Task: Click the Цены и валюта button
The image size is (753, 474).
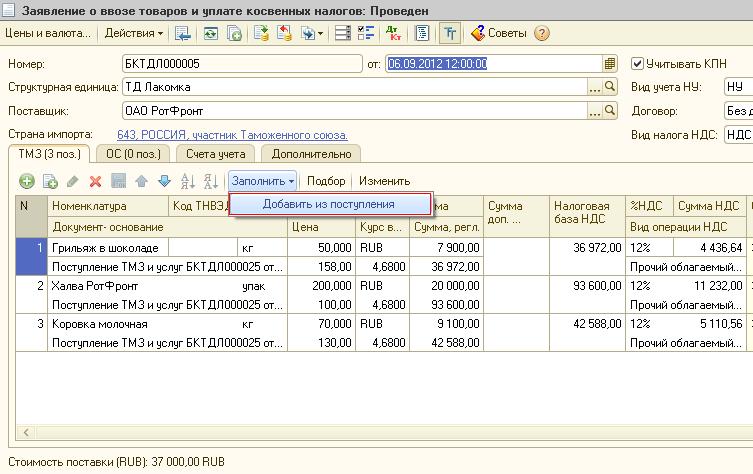Action: click(x=48, y=33)
